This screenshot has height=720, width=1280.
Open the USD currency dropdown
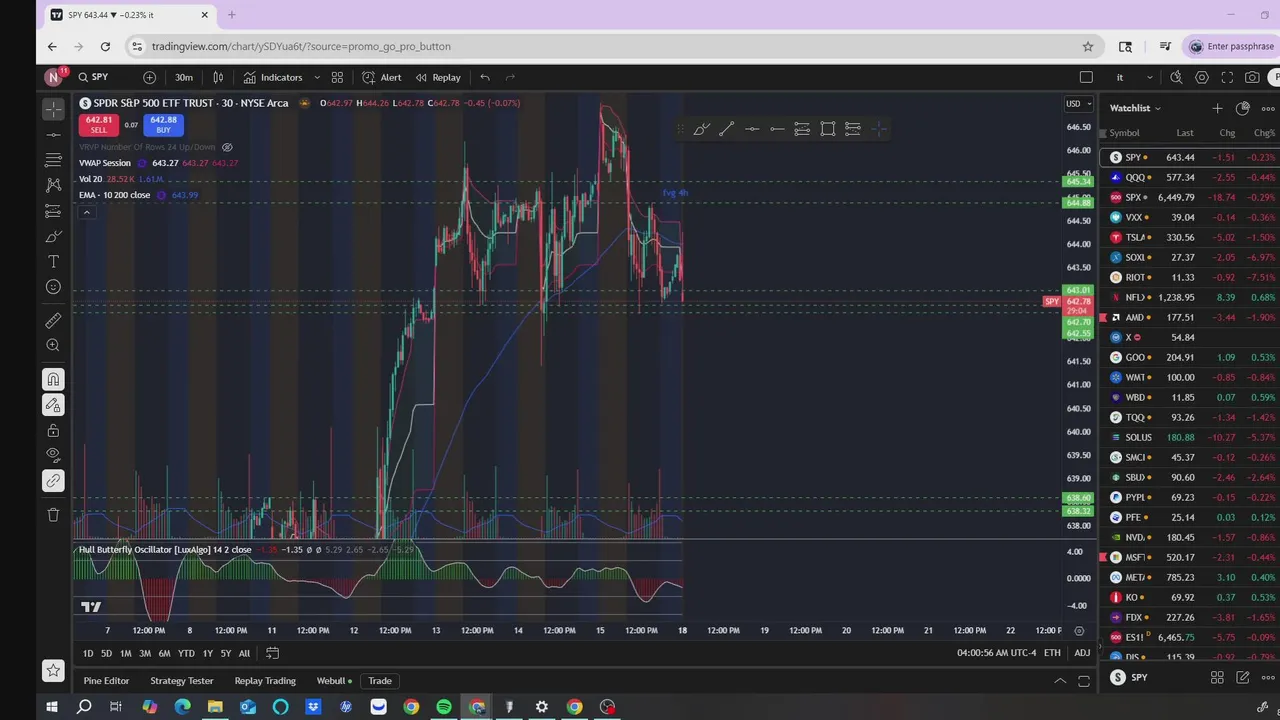[x=1078, y=103]
